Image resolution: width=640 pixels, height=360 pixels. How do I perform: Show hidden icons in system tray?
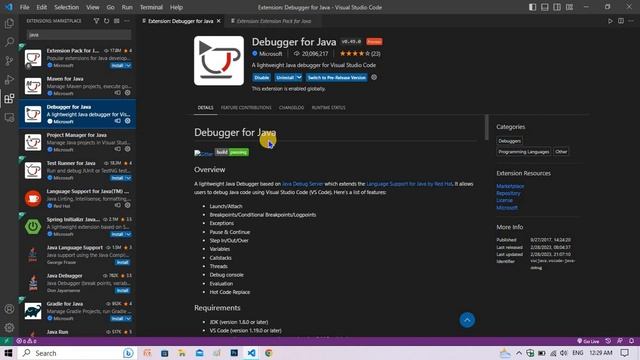(x=519, y=353)
